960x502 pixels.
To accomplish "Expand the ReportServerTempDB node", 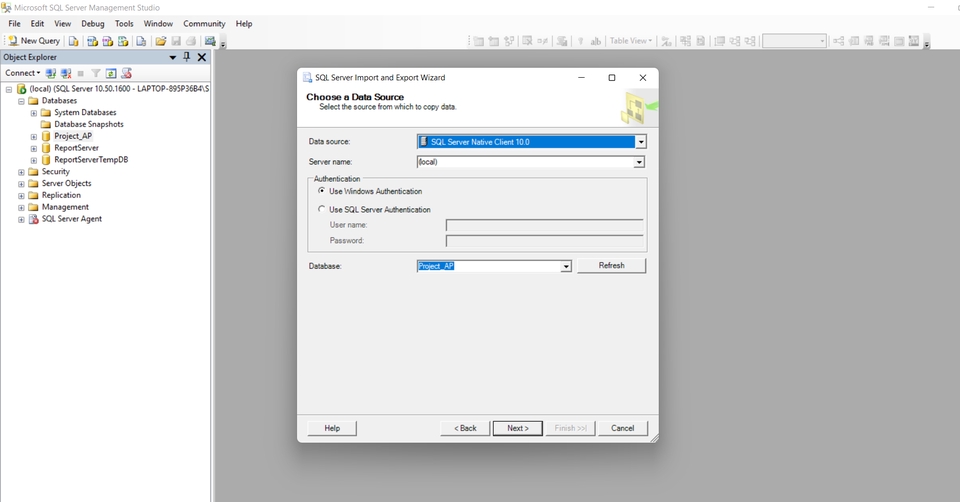I will pyautogui.click(x=34, y=160).
